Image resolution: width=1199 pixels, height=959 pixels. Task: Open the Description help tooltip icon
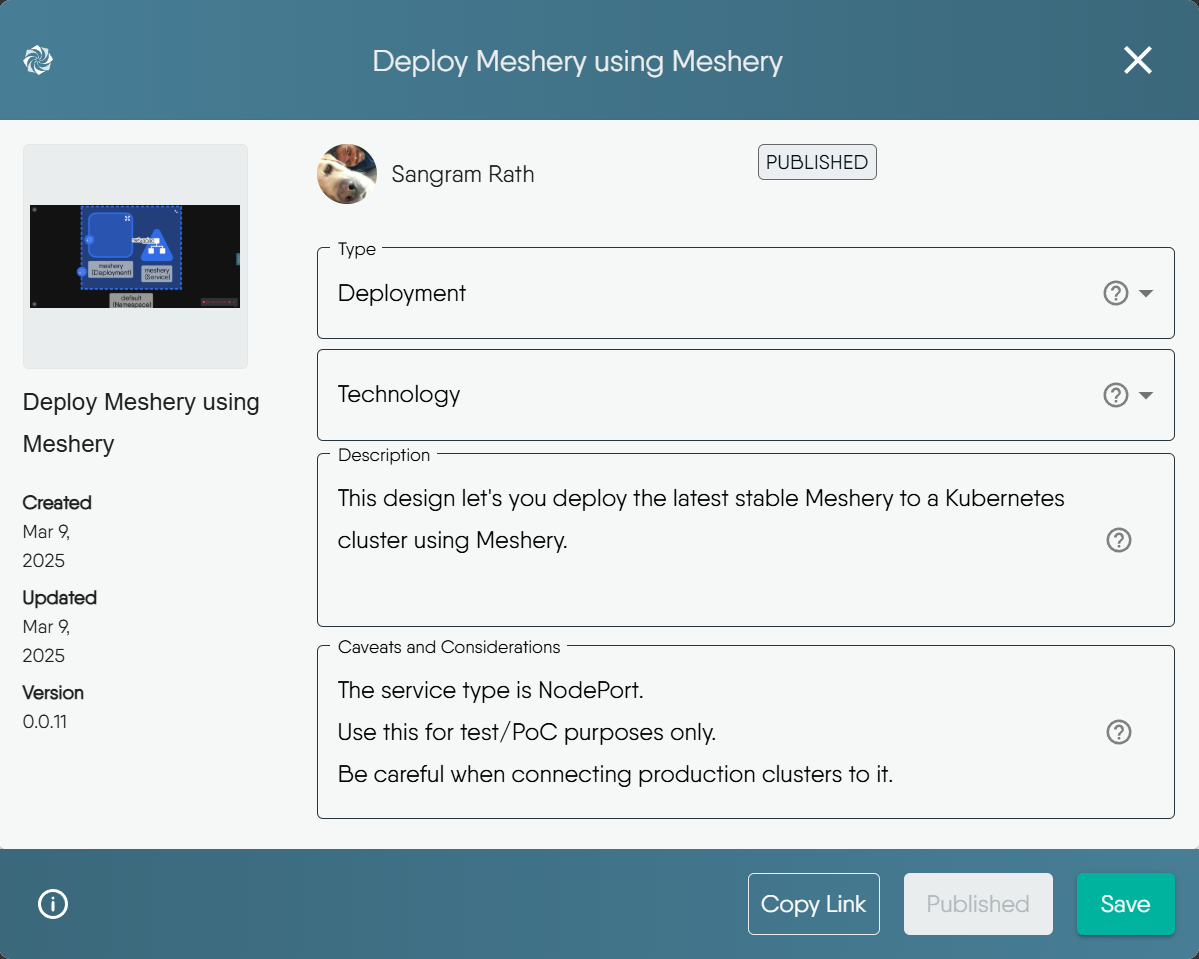(x=1118, y=540)
